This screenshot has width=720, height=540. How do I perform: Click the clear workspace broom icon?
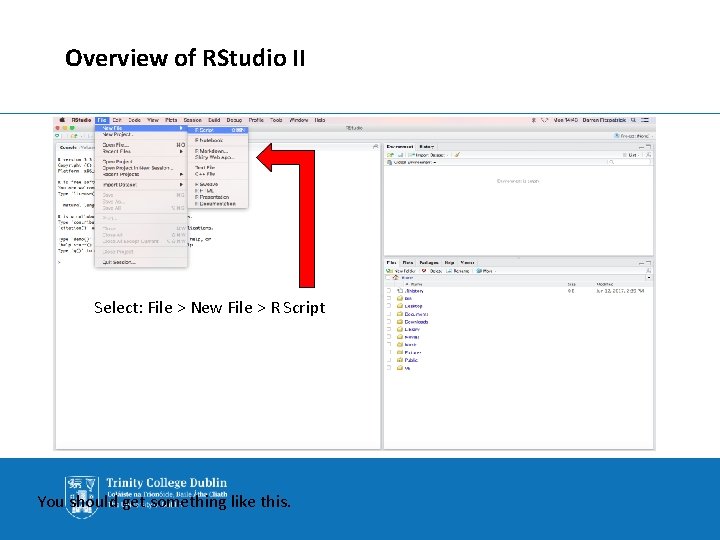(x=457, y=155)
